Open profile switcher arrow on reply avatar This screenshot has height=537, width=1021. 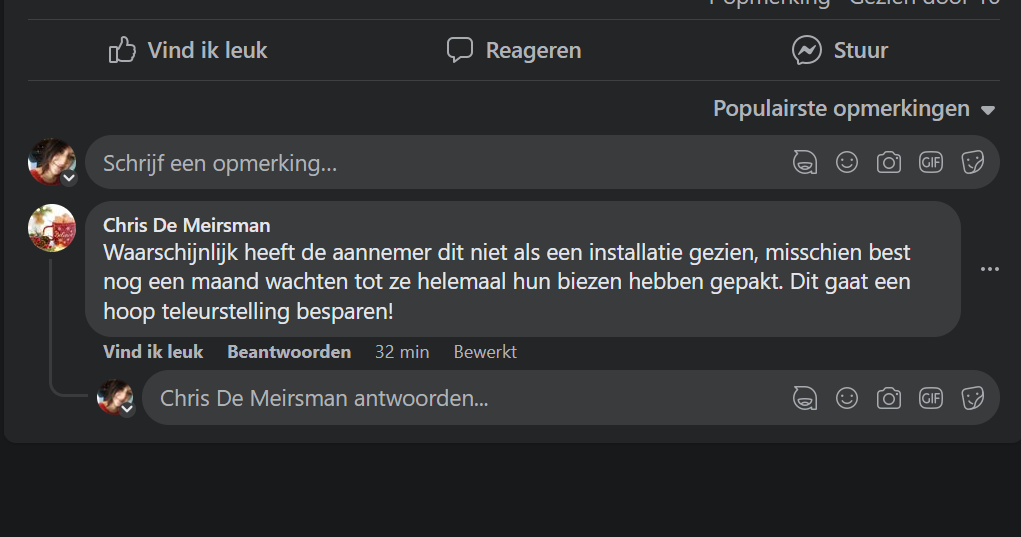pos(127,408)
